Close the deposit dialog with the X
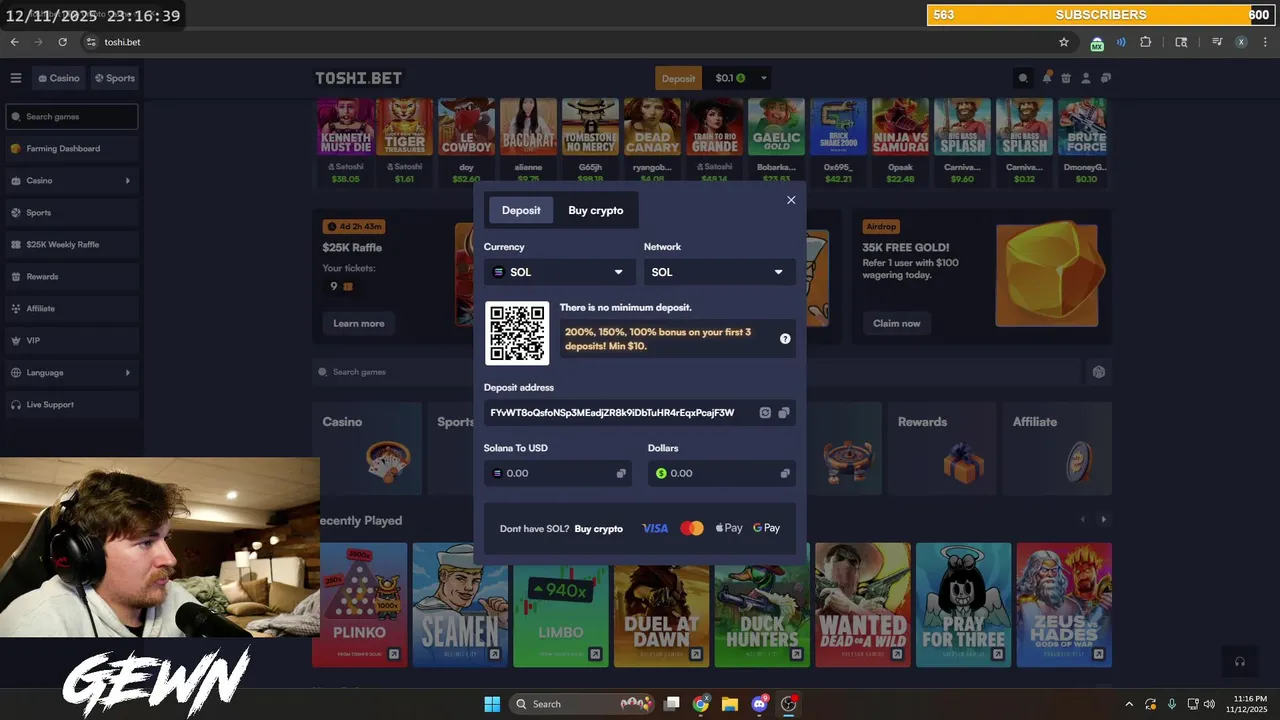Viewport: 1280px width, 720px height. (x=791, y=200)
